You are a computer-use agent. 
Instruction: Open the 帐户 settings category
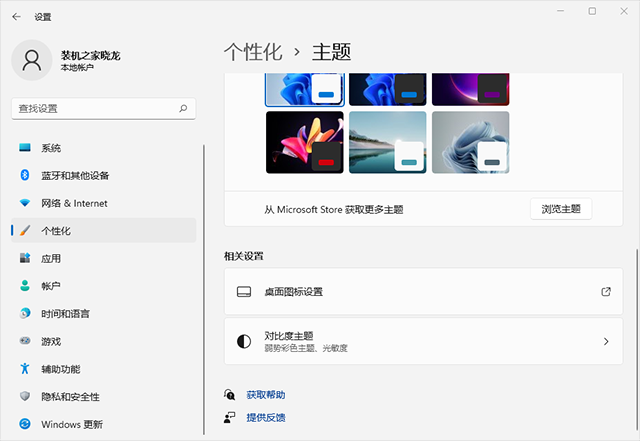tap(104, 286)
